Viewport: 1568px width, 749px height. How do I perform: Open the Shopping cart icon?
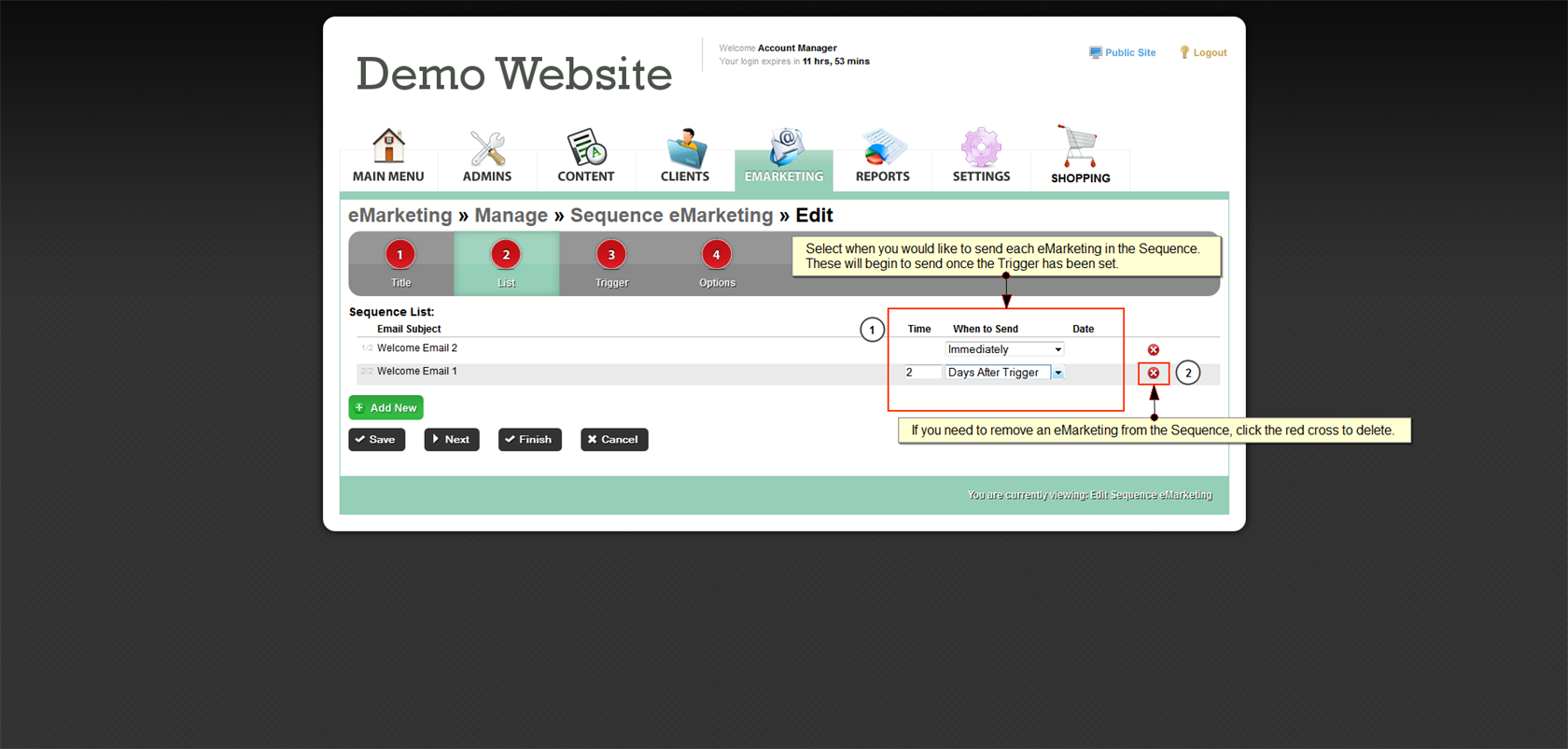1080,148
